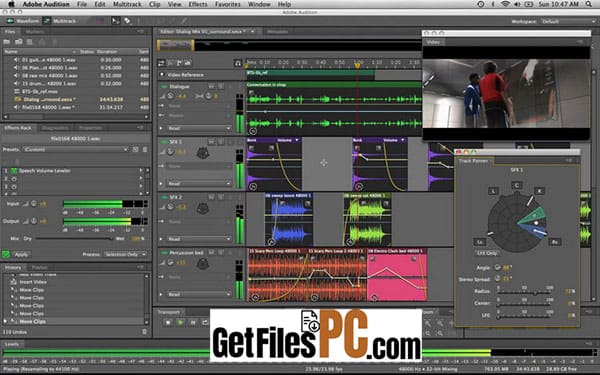
Task: Click the Dialogue track volume knob
Action: 171,96
